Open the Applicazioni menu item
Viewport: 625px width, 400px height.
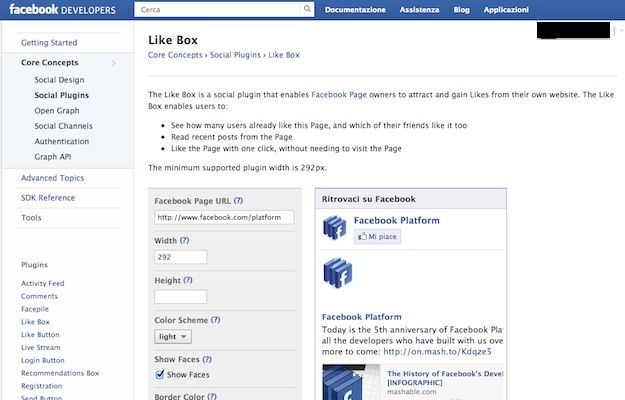click(506, 10)
